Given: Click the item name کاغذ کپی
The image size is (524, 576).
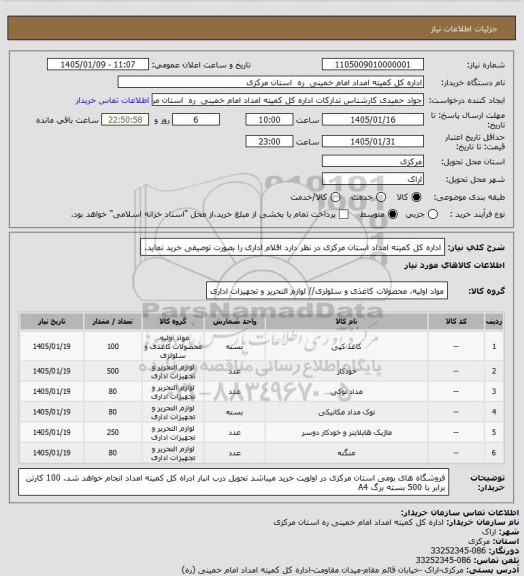Looking at the screenshot, I should pyautogui.click(x=346, y=347).
